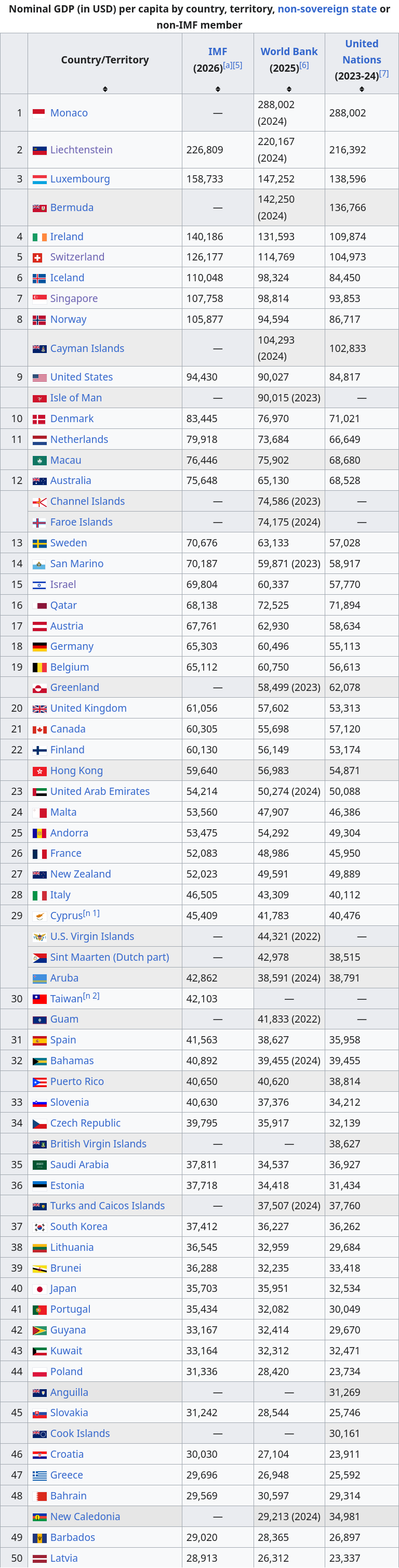The height and width of the screenshot is (1568, 399).
Task: Click the Japan flag icon
Action: pos(39,1289)
